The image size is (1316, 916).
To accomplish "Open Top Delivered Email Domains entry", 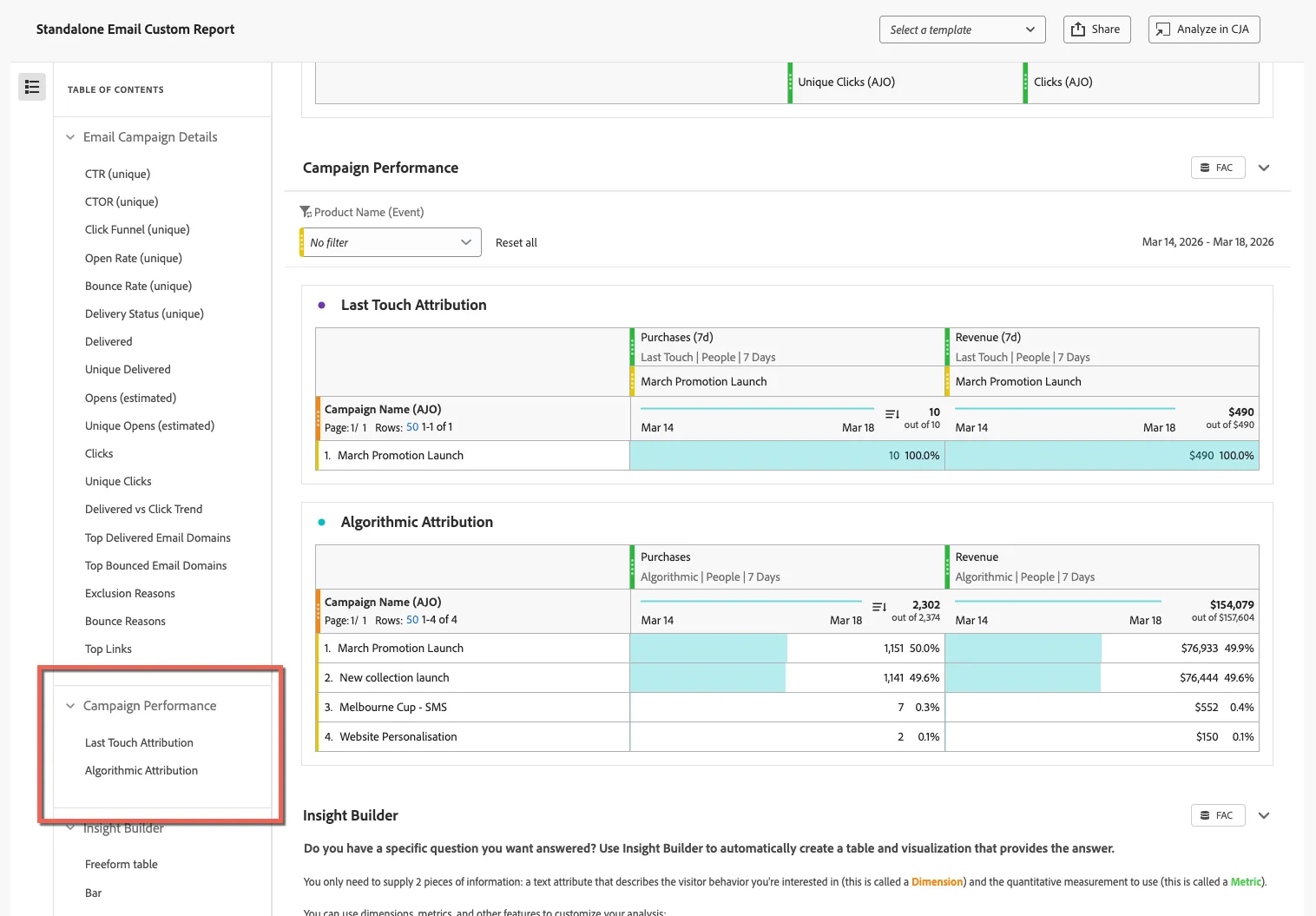I will tap(158, 537).
